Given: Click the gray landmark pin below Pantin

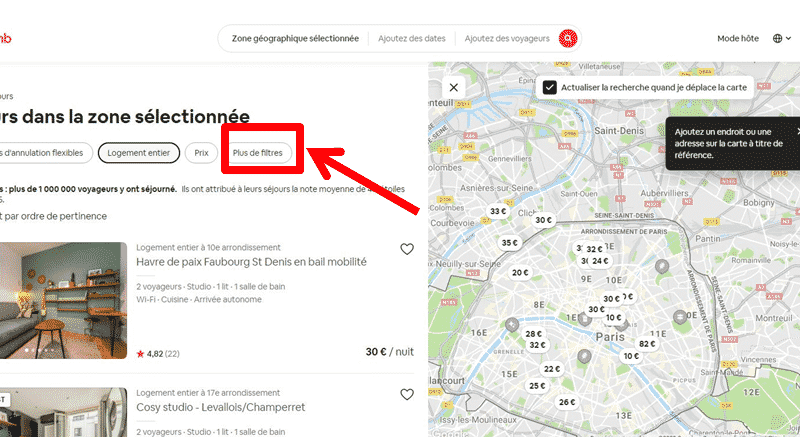Looking at the screenshot, I should click(662, 266).
